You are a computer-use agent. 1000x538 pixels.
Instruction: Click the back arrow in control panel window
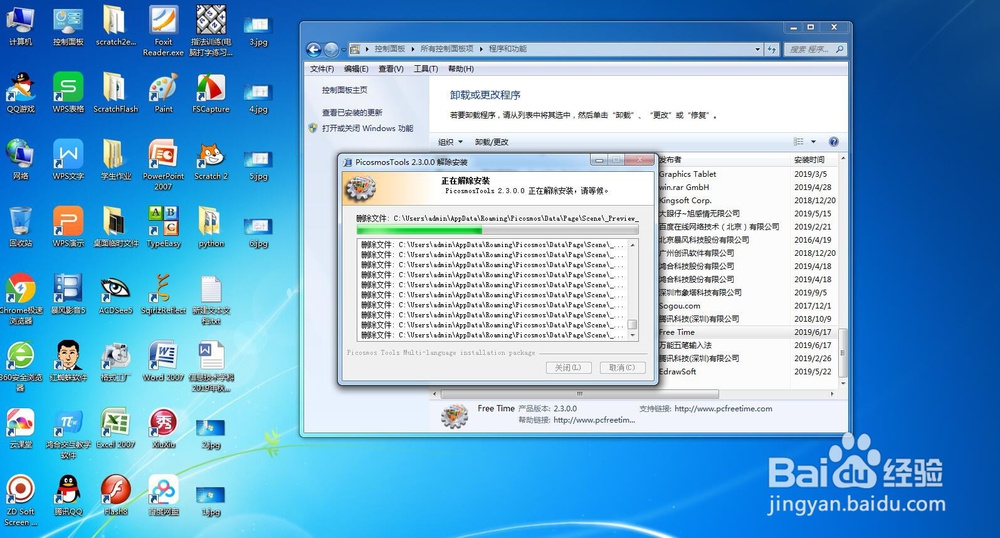(x=313, y=49)
